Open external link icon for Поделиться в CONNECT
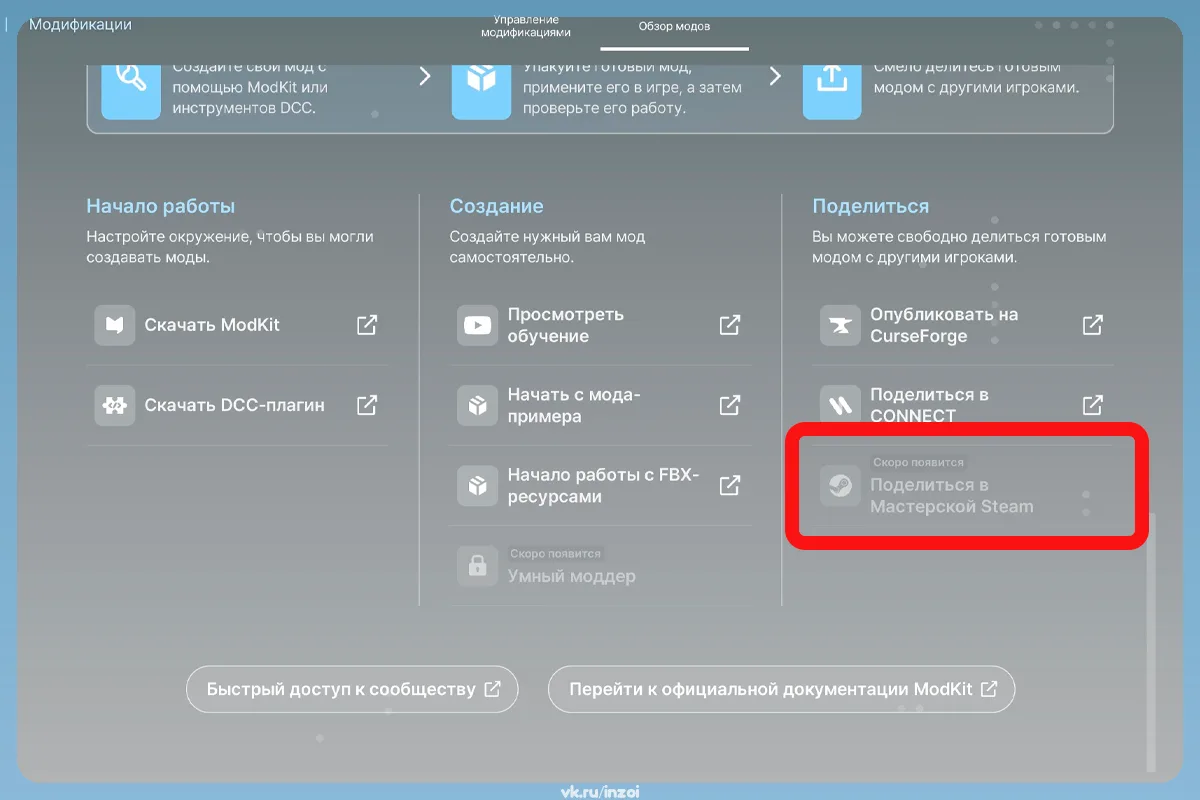 point(1093,405)
